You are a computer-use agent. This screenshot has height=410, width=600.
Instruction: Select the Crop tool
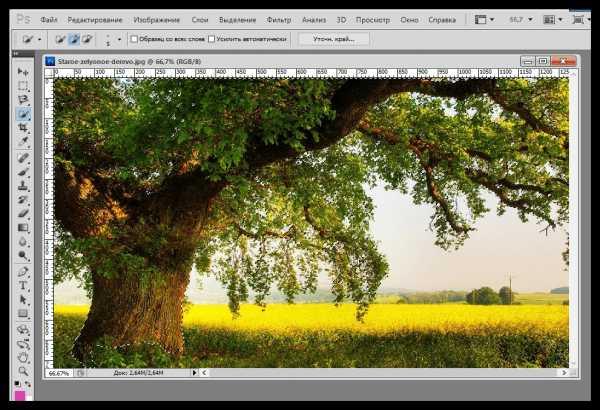[x=23, y=128]
